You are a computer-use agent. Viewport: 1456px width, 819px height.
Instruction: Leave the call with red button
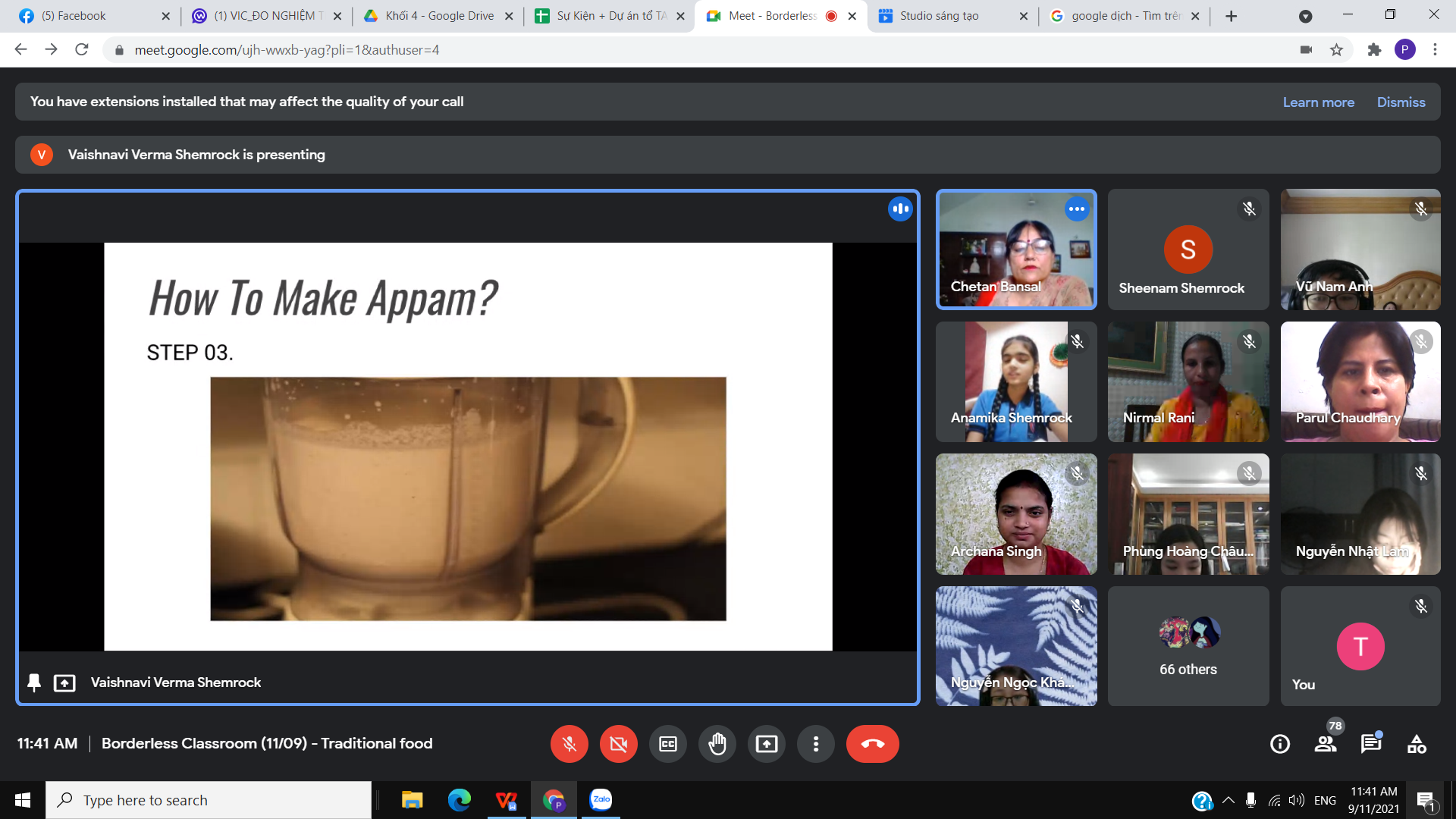point(872,744)
